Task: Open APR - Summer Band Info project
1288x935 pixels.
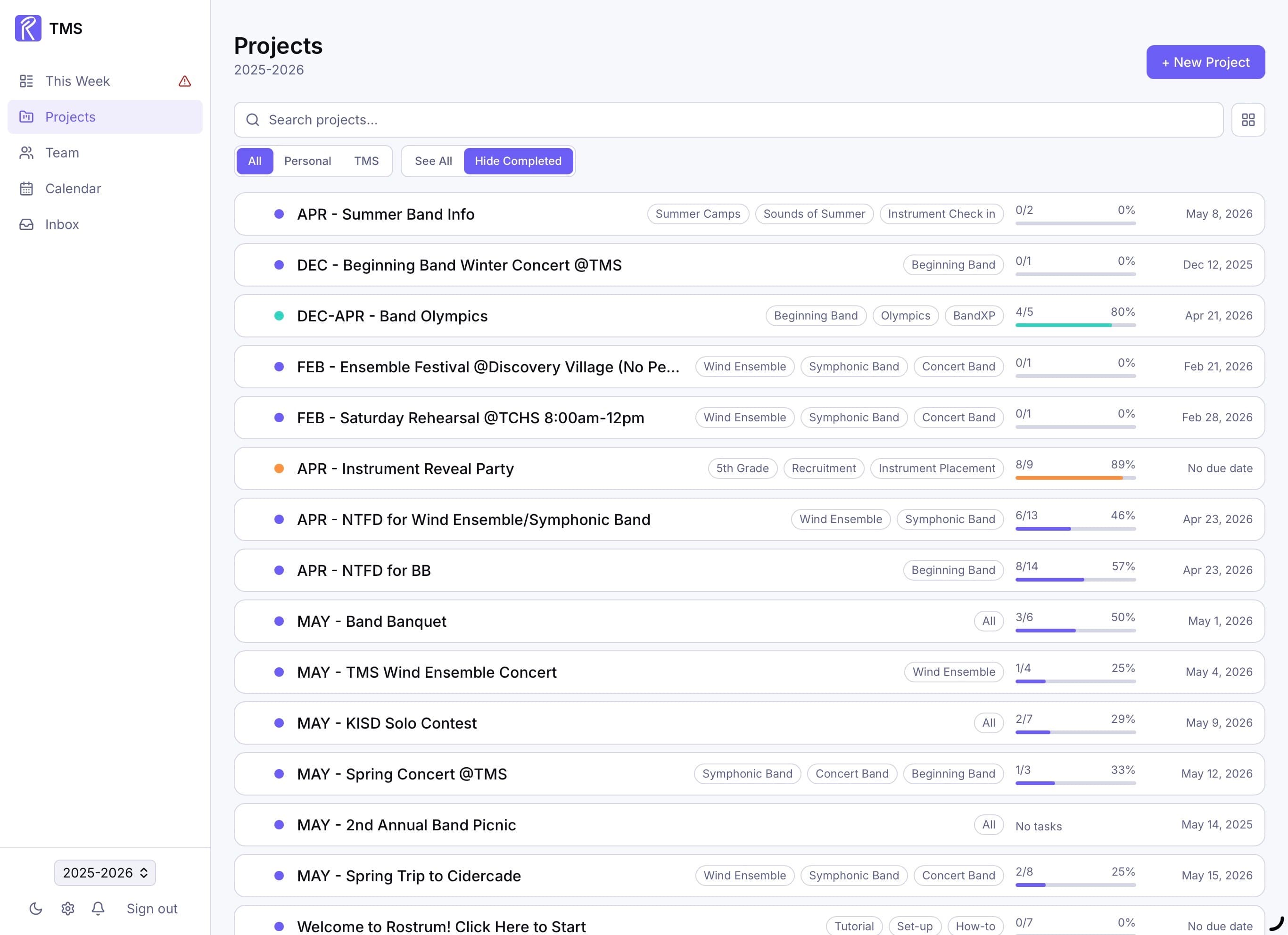Action: click(749, 214)
